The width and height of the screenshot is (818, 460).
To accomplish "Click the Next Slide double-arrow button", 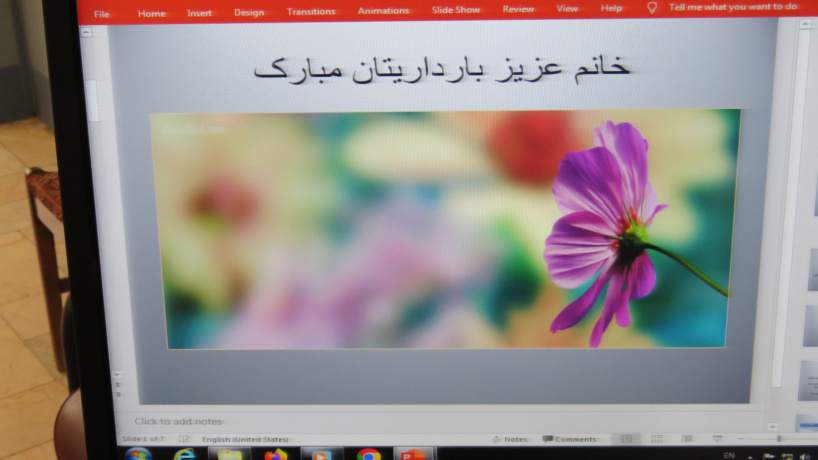I will (x=118, y=395).
